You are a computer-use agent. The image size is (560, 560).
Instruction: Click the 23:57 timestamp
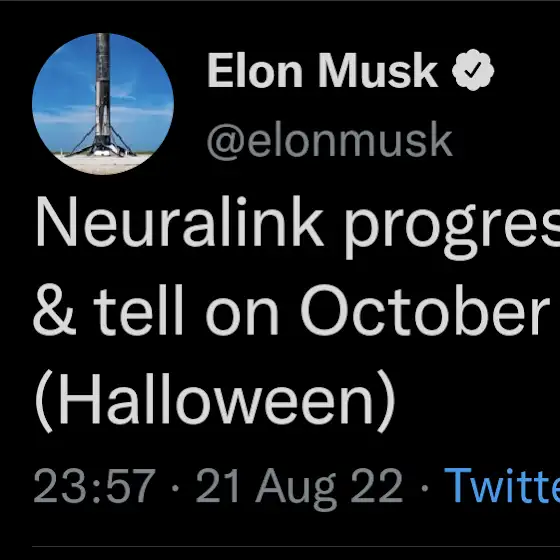[x=95, y=486]
